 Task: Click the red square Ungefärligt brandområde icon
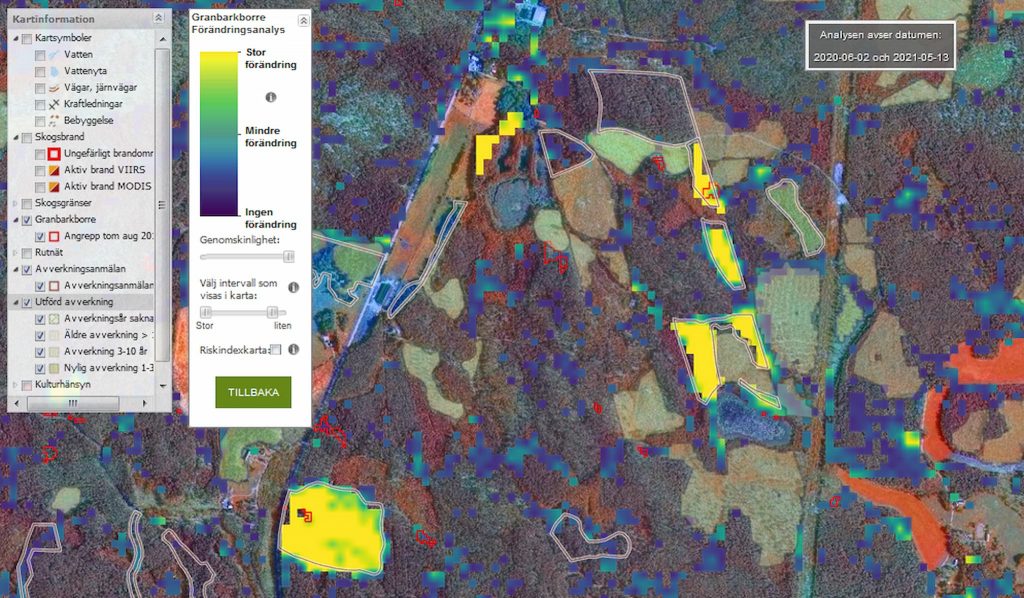(x=54, y=153)
